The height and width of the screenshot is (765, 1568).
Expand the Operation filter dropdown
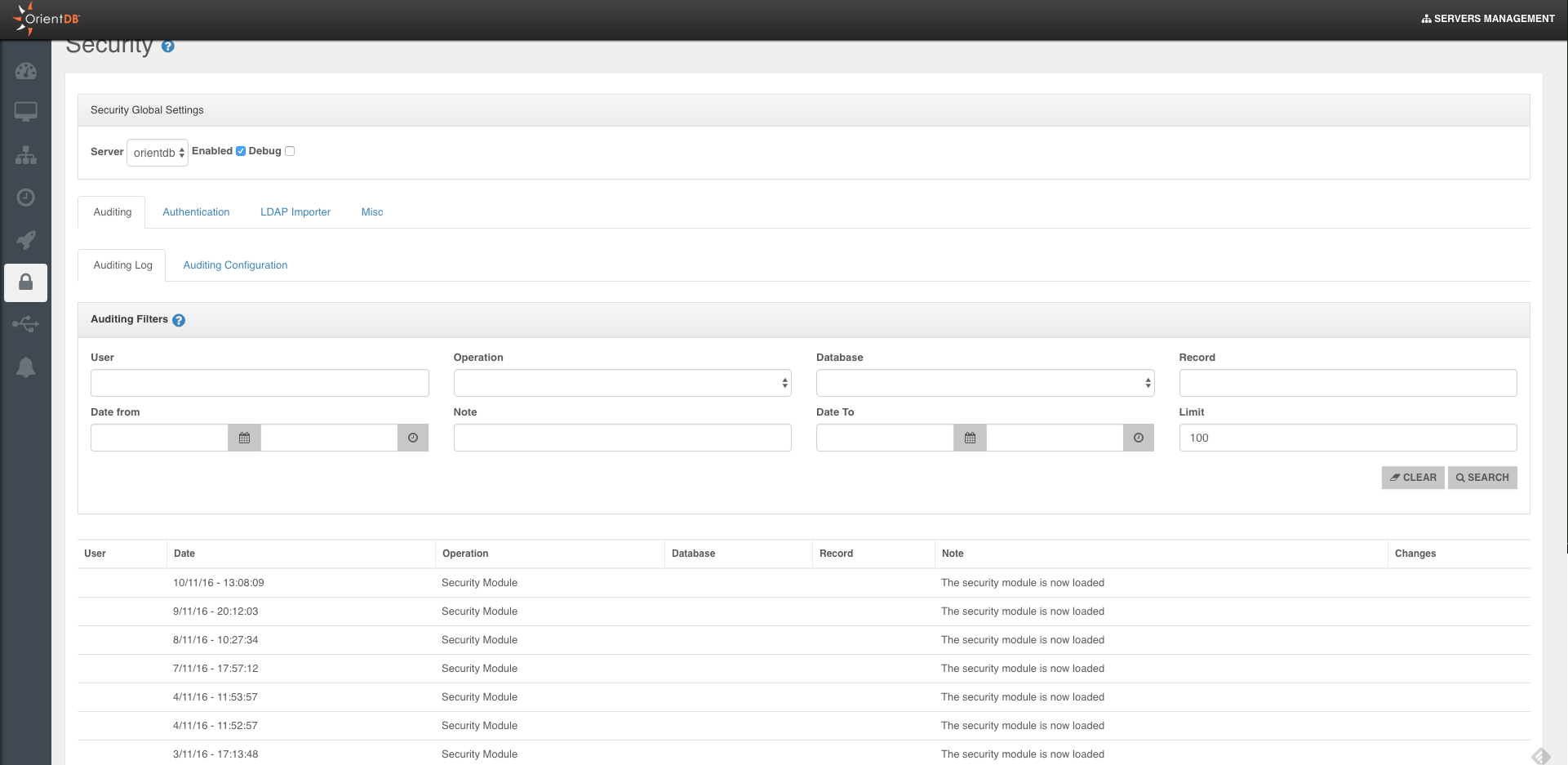622,383
